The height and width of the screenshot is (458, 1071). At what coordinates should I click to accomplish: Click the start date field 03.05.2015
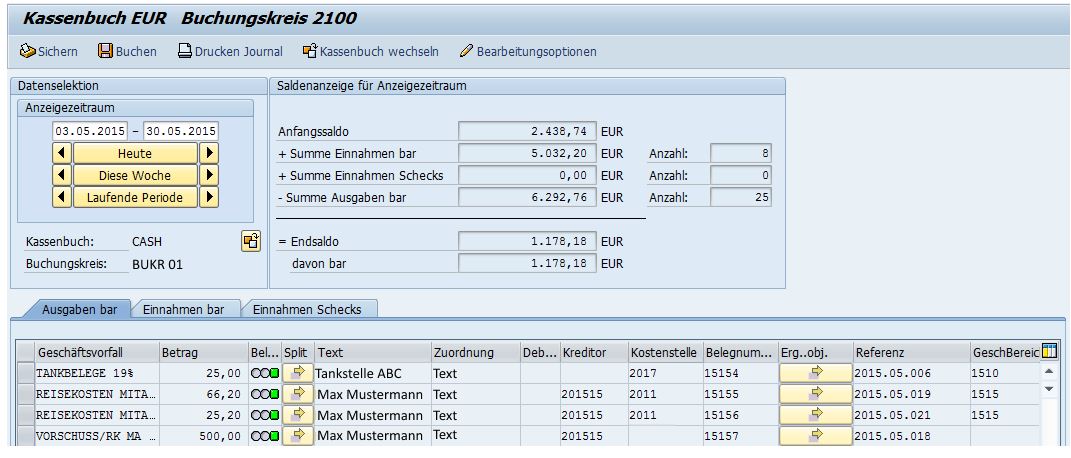(x=91, y=131)
